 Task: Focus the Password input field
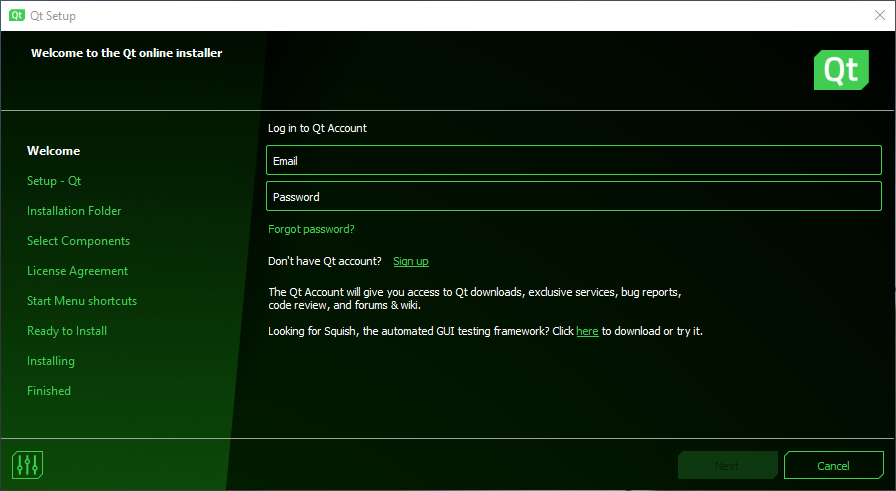(574, 196)
